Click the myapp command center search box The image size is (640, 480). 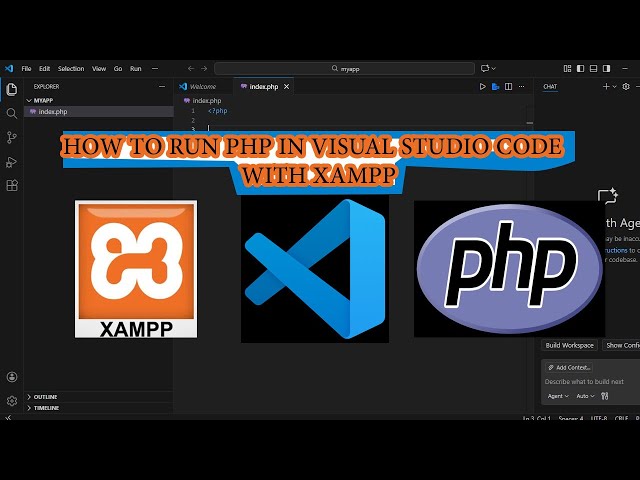coord(344,69)
